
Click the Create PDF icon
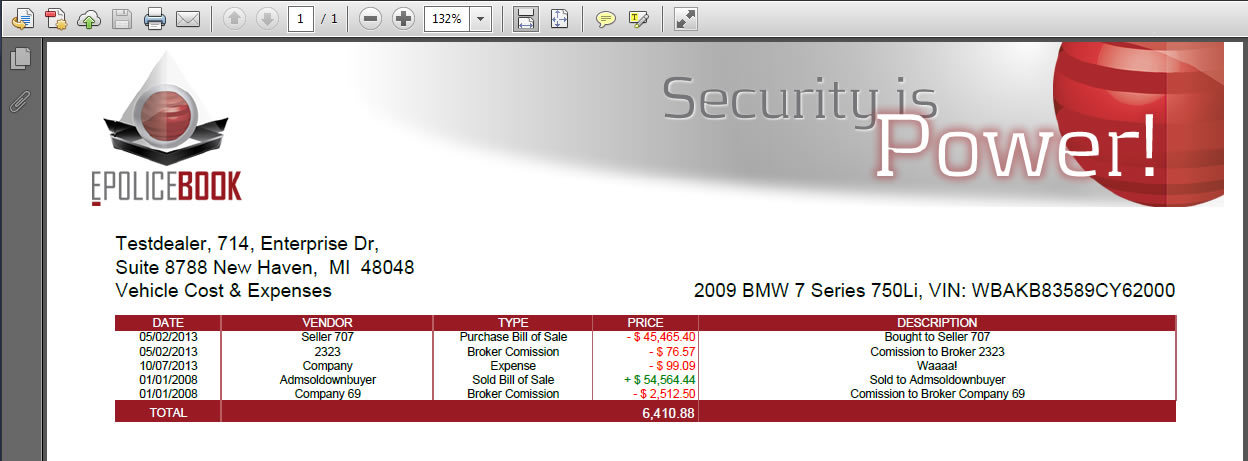[x=56, y=19]
